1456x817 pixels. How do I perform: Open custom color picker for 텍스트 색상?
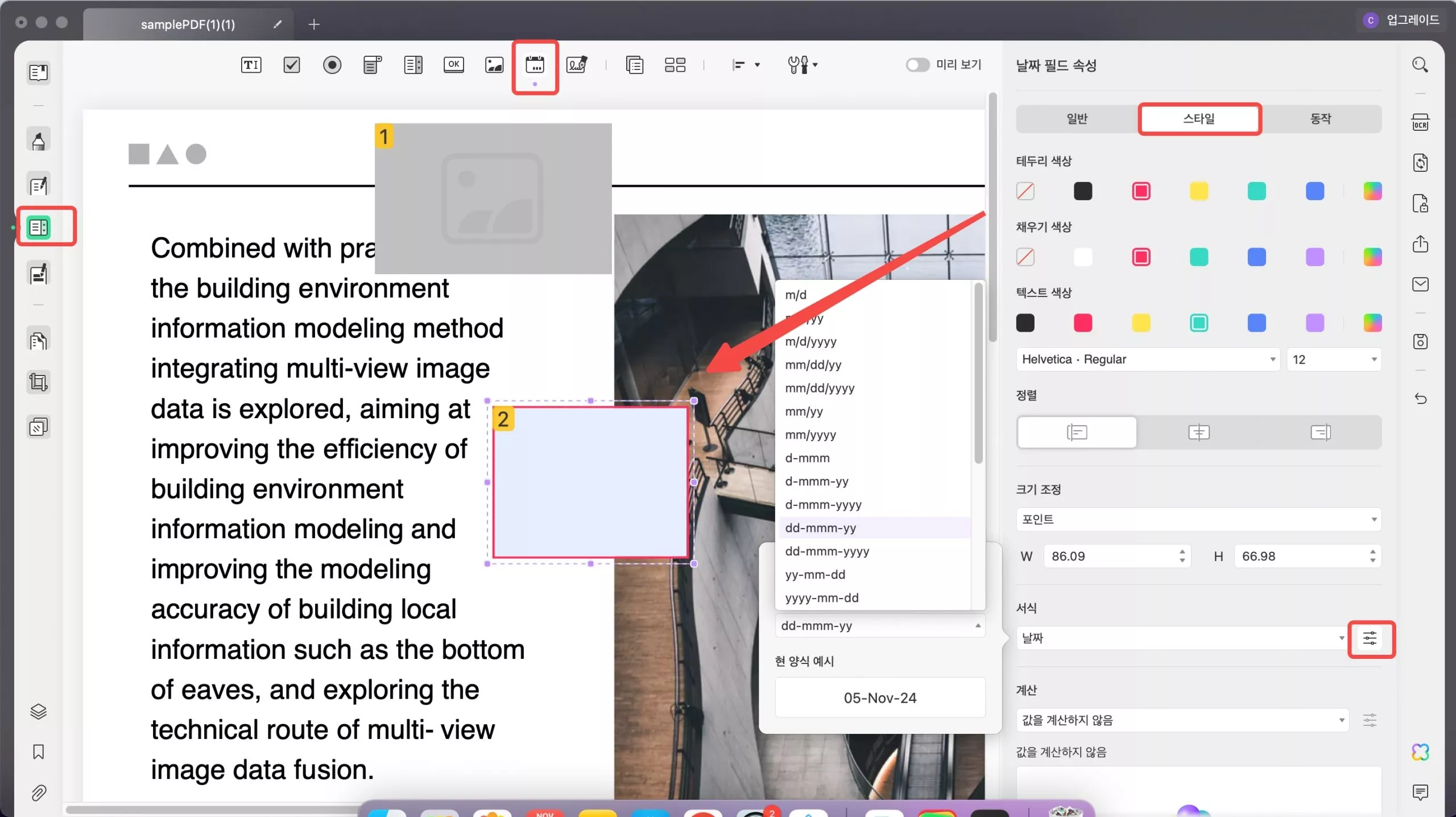(1372, 323)
